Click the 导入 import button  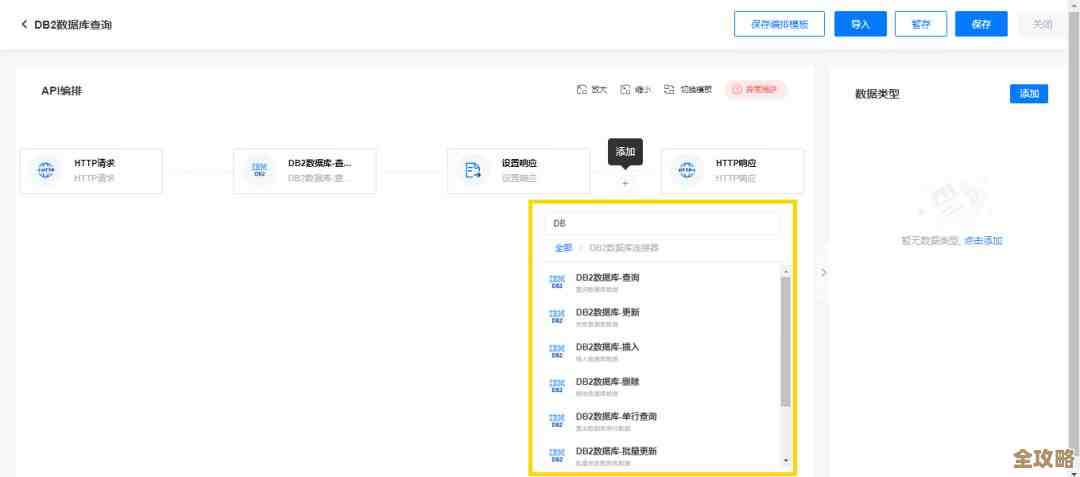pos(860,24)
